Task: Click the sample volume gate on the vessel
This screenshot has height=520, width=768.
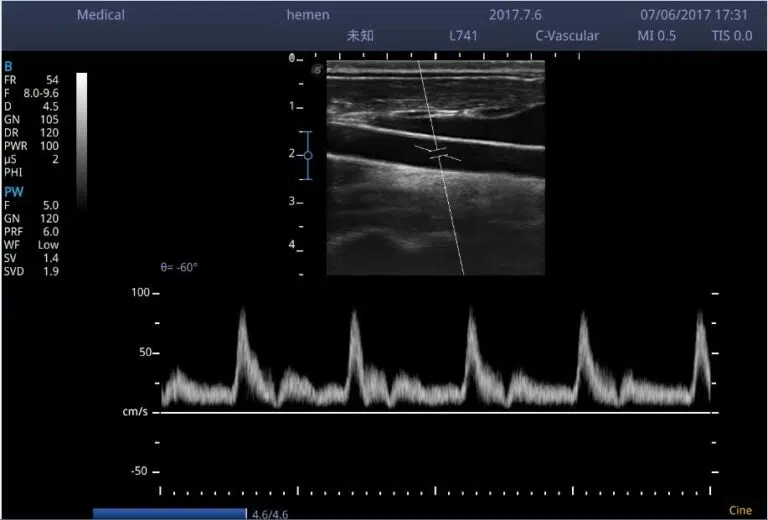Action: tap(438, 154)
